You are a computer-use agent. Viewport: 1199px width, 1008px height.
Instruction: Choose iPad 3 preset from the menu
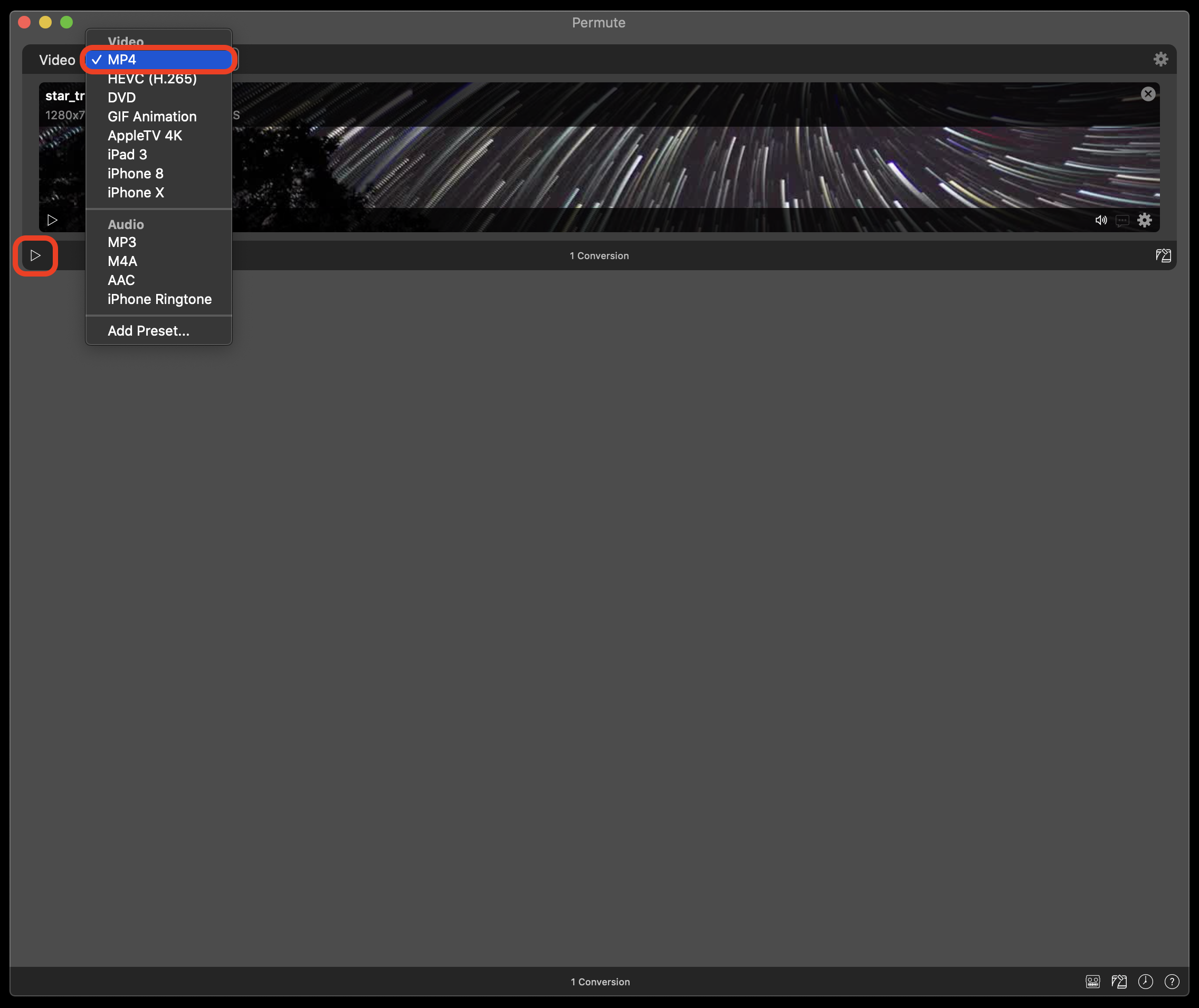click(x=127, y=154)
